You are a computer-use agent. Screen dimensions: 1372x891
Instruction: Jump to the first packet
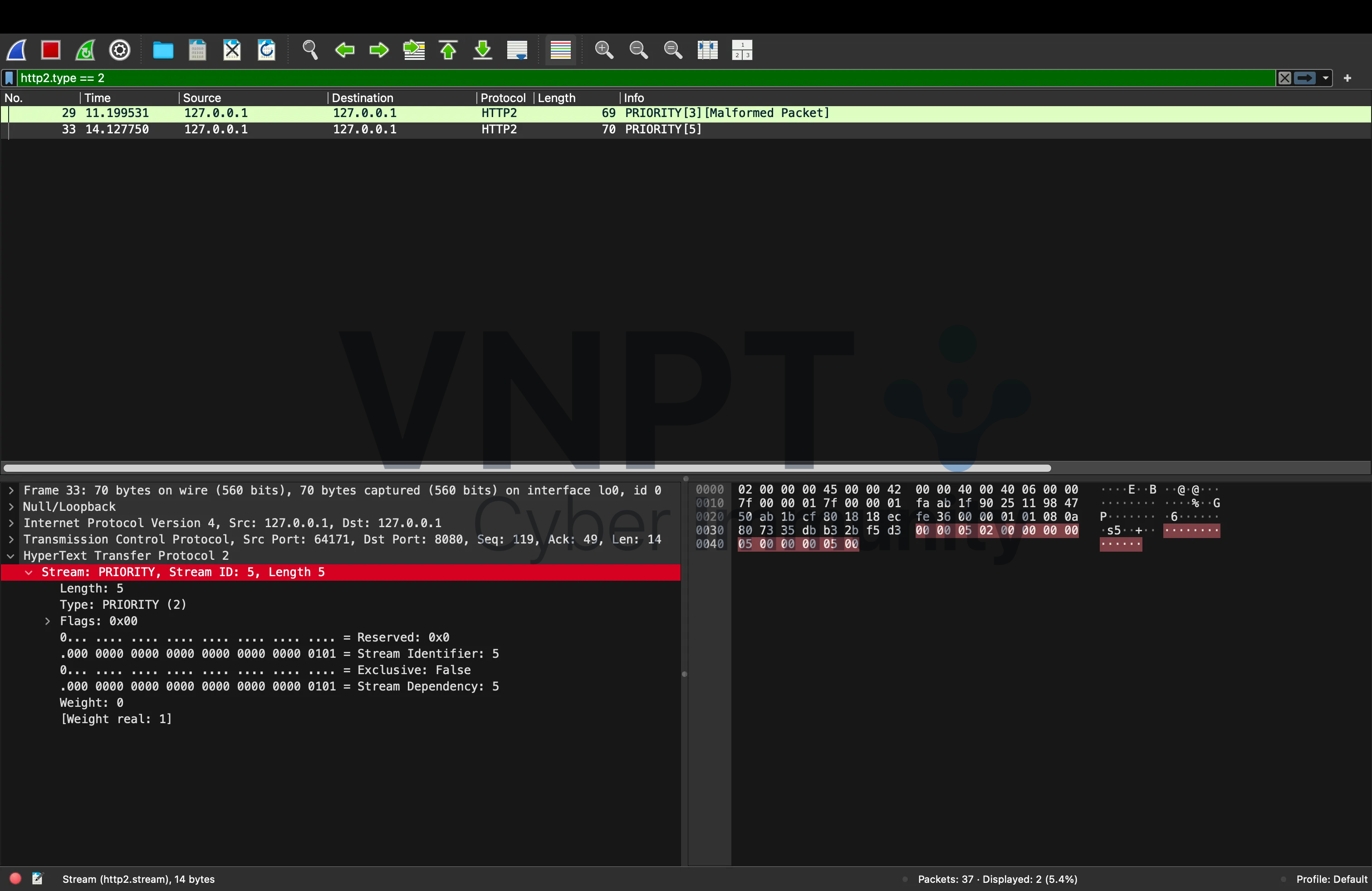click(449, 50)
